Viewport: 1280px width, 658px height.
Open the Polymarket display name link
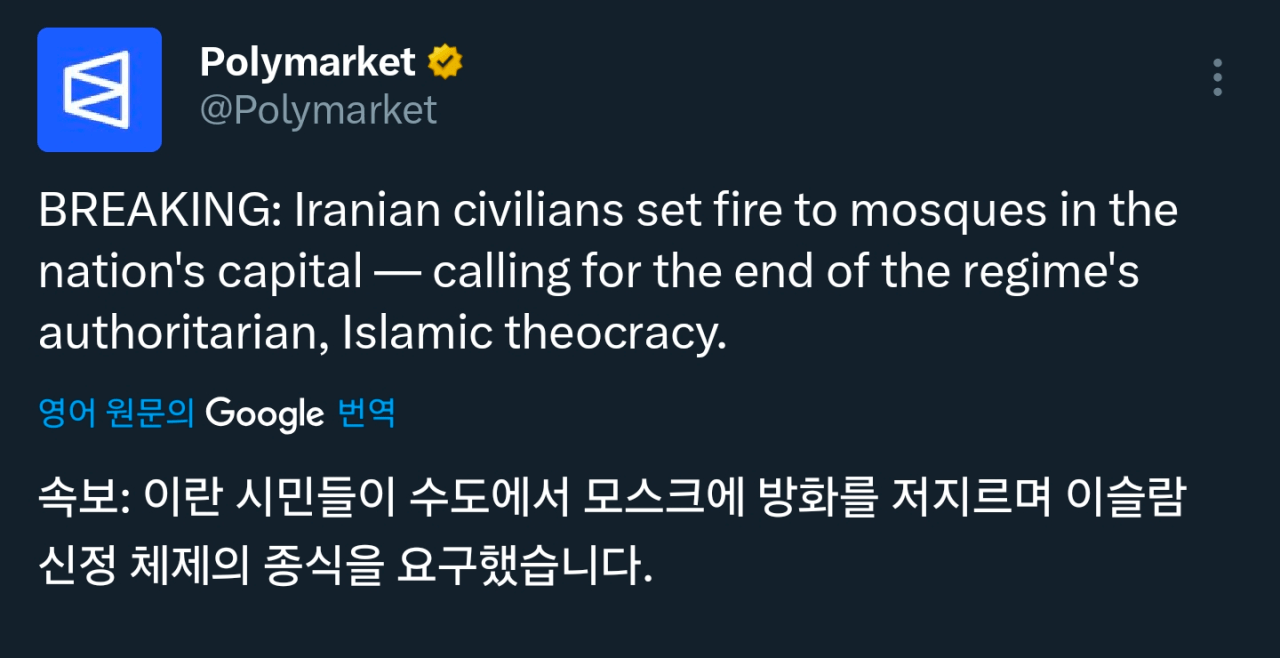click(307, 63)
